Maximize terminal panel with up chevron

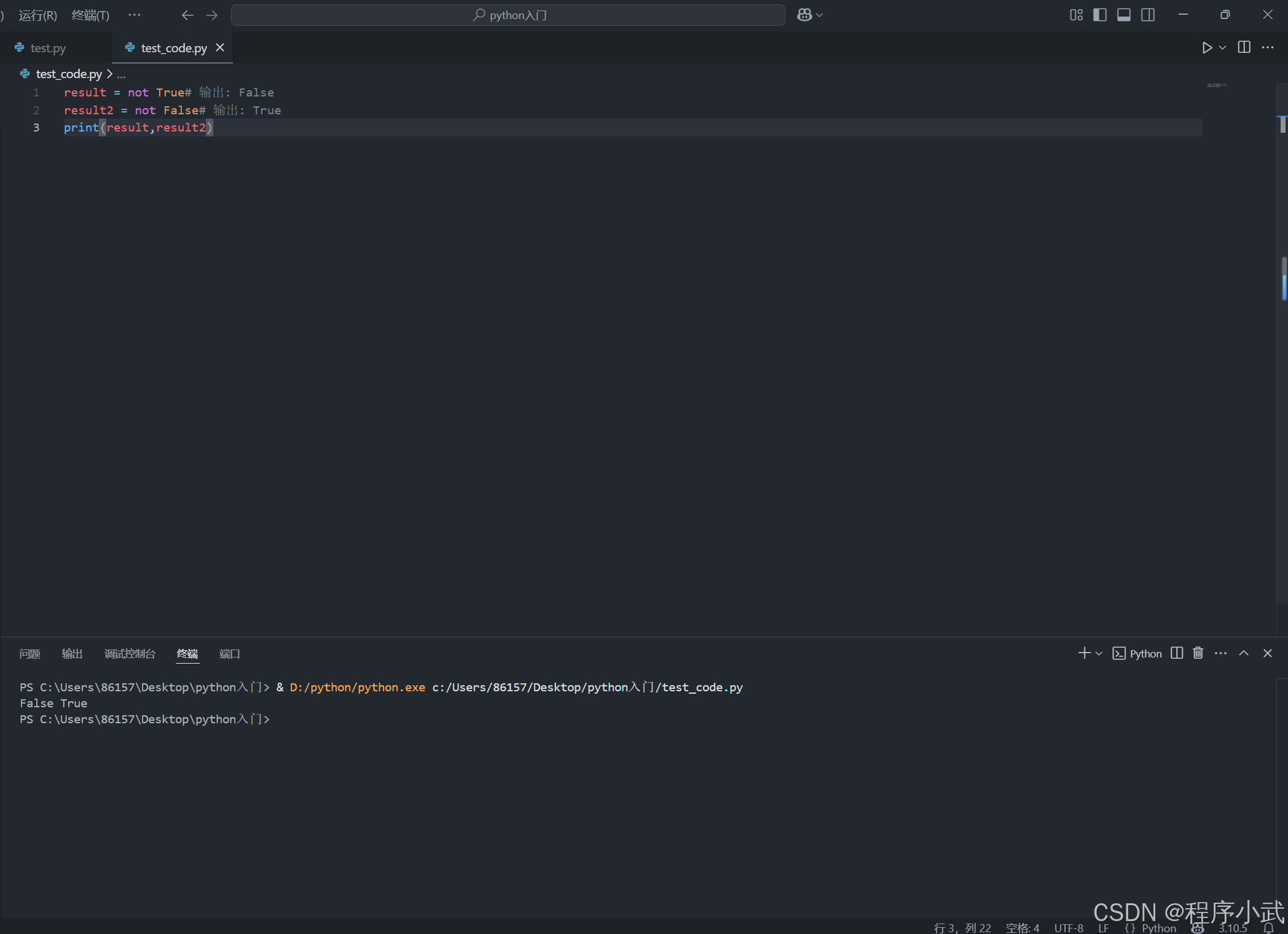click(x=1243, y=653)
